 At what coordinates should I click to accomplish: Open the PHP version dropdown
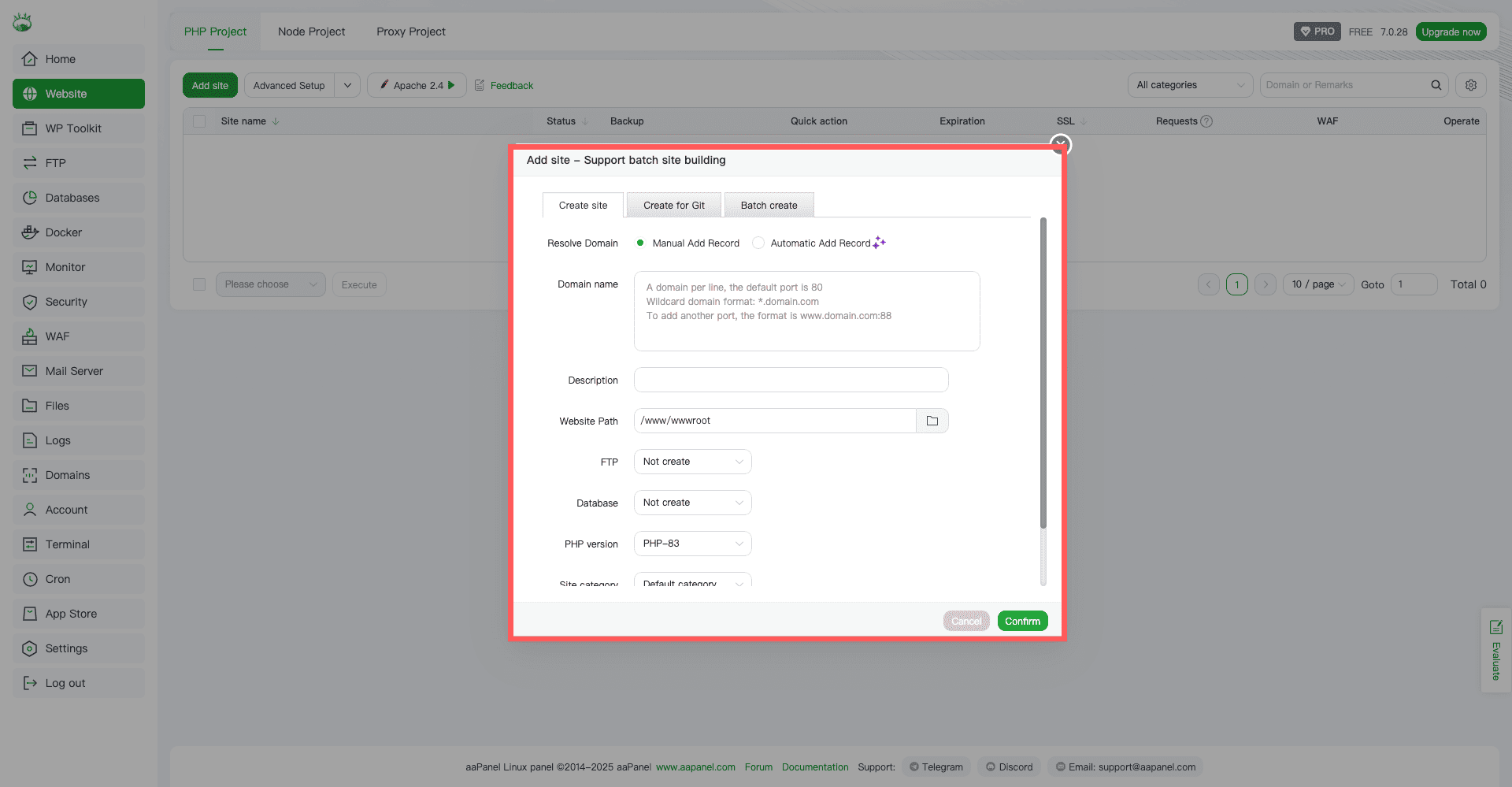[x=692, y=544]
